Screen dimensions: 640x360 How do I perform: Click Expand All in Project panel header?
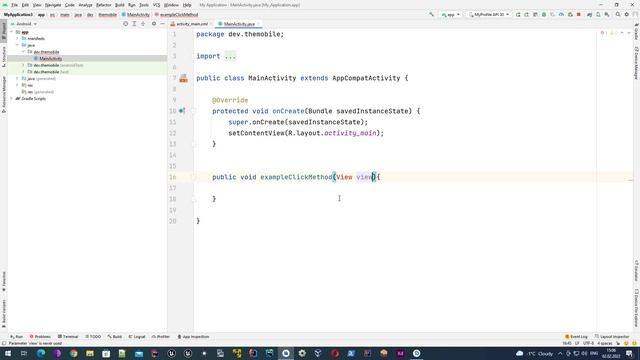[x=134, y=24]
